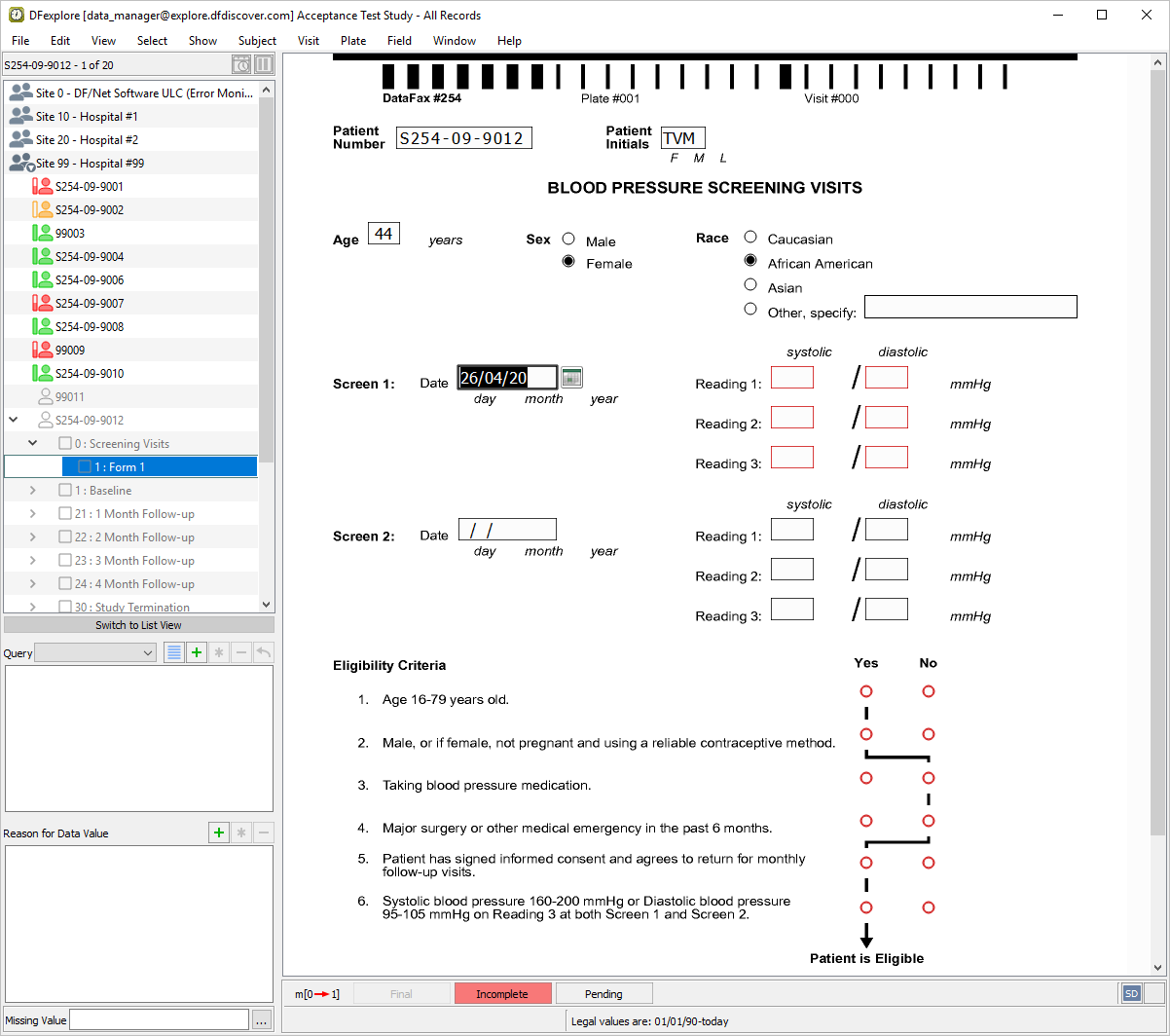Click the SD icon in the status bar
This screenshot has height=1036, width=1170.
pos(1131,993)
